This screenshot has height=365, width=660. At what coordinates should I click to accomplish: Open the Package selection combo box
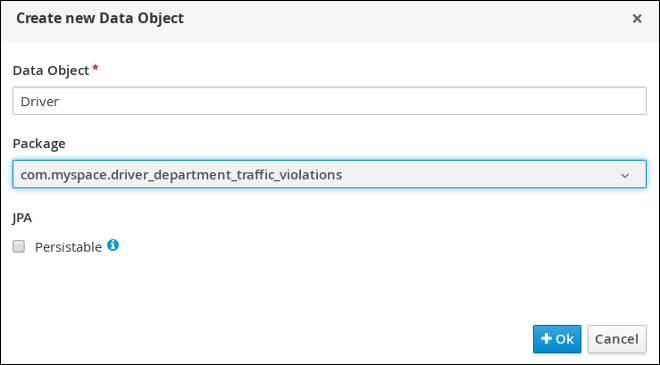[x=330, y=174]
